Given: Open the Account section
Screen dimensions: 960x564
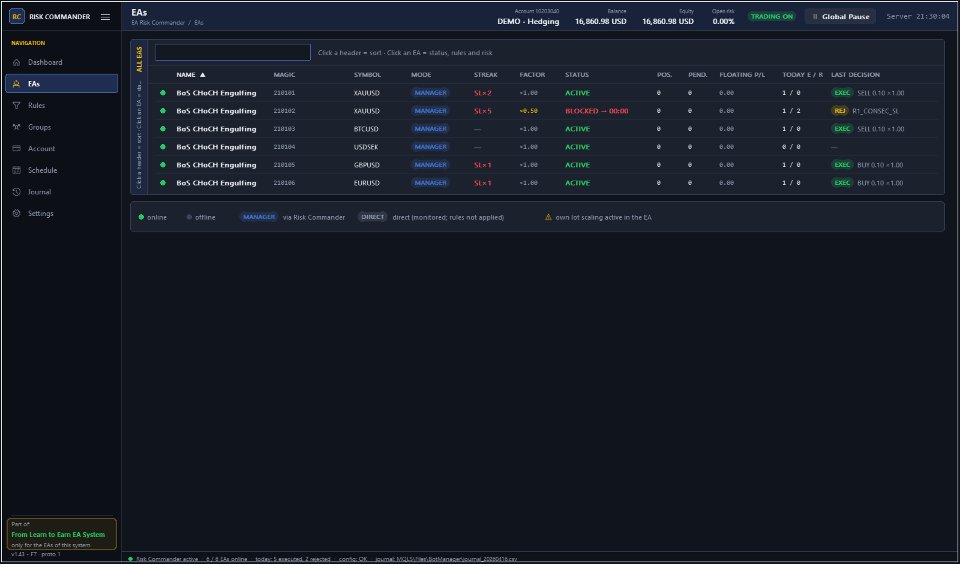Looking at the screenshot, I should click(61, 148).
